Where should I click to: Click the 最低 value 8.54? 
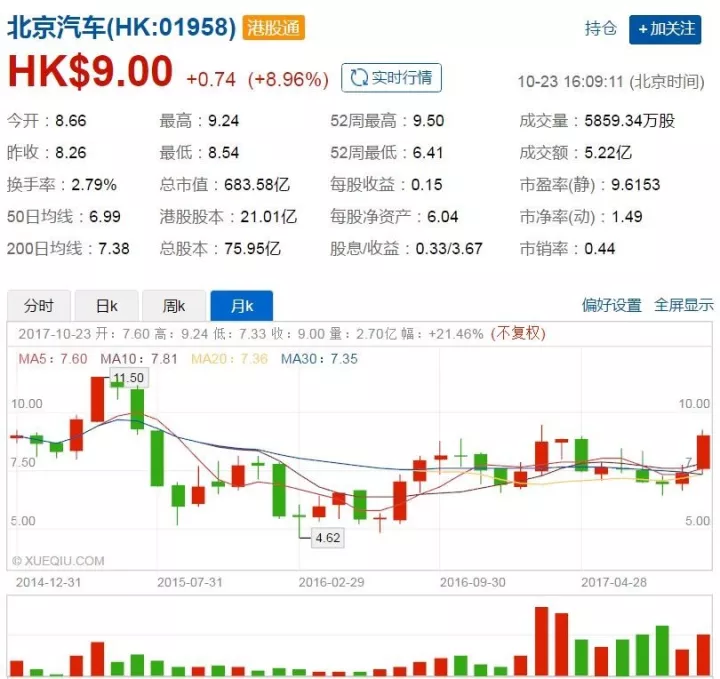pos(224,152)
